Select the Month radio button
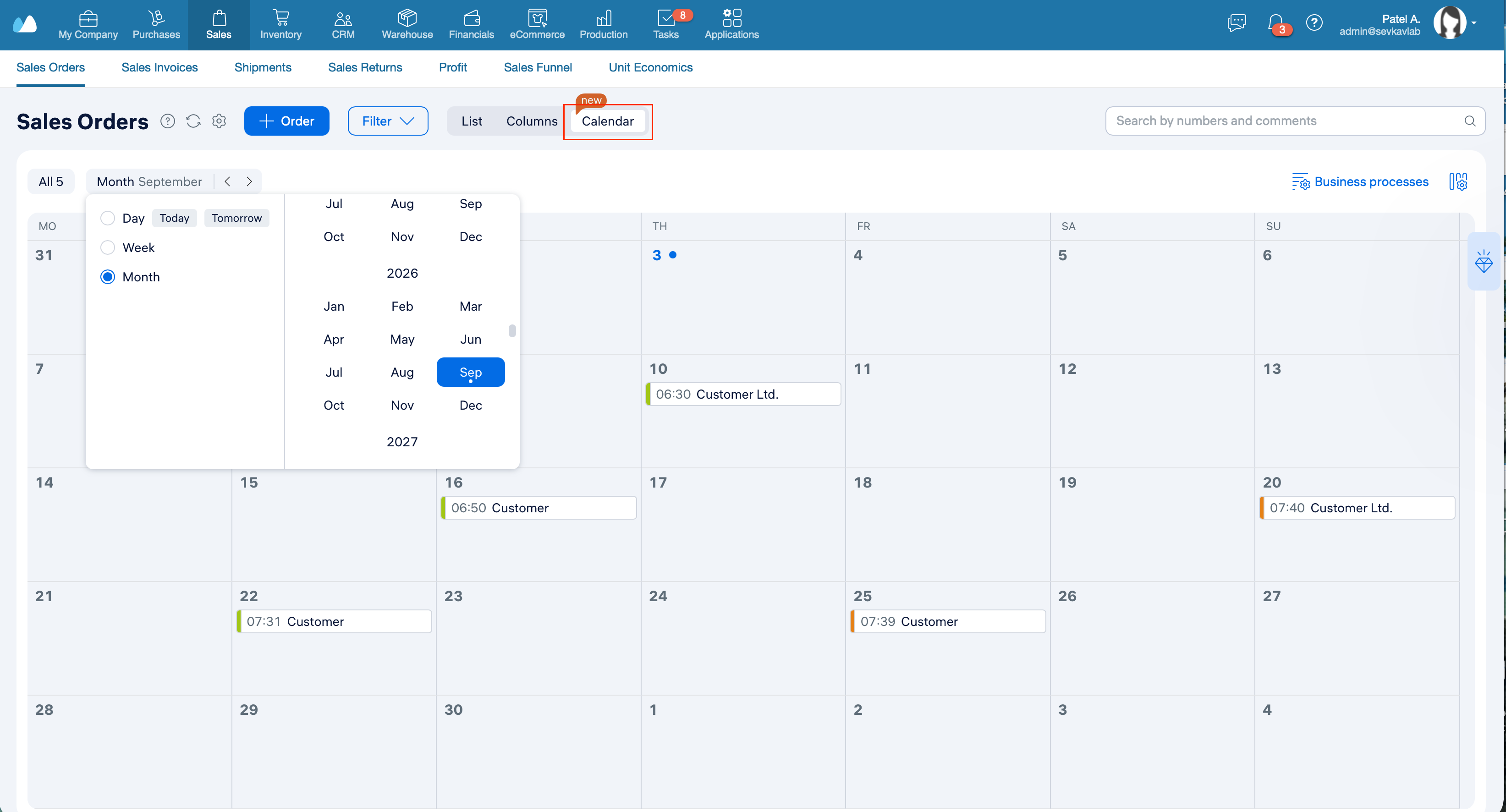 108,276
